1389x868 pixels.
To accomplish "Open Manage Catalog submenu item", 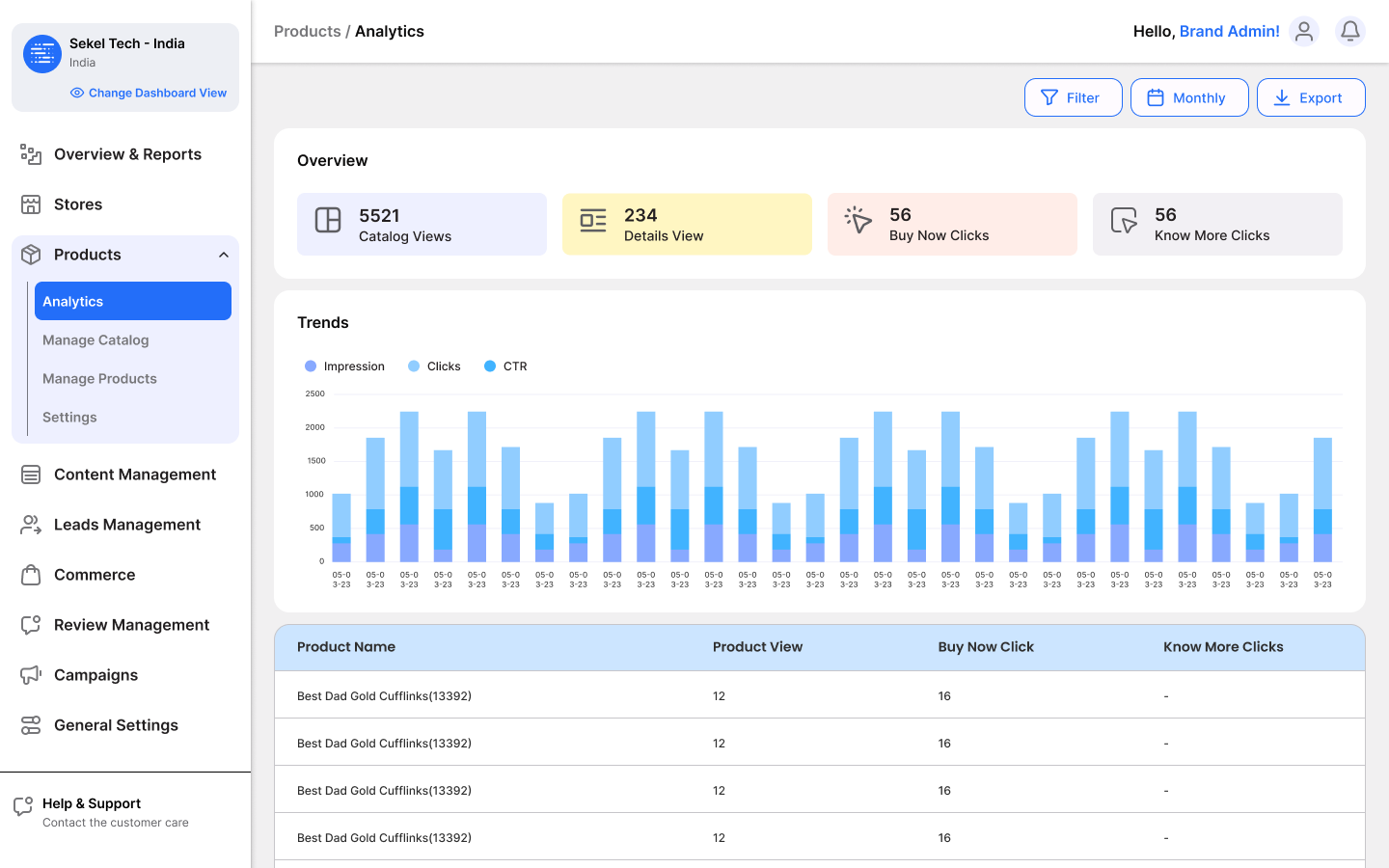I will [95, 340].
